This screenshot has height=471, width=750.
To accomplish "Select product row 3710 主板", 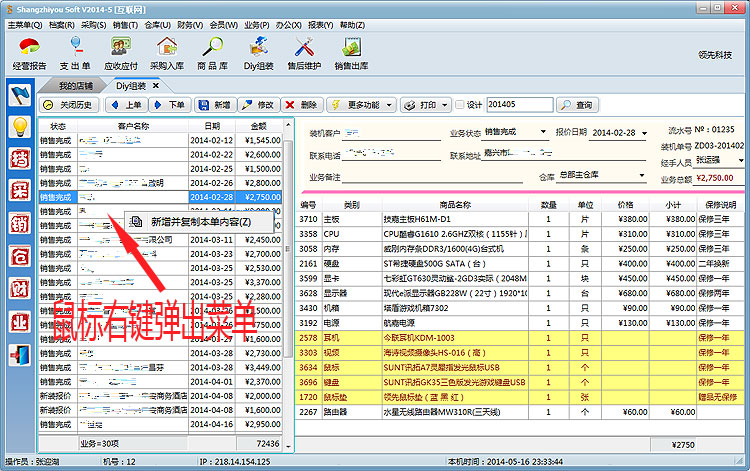I will [x=520, y=219].
